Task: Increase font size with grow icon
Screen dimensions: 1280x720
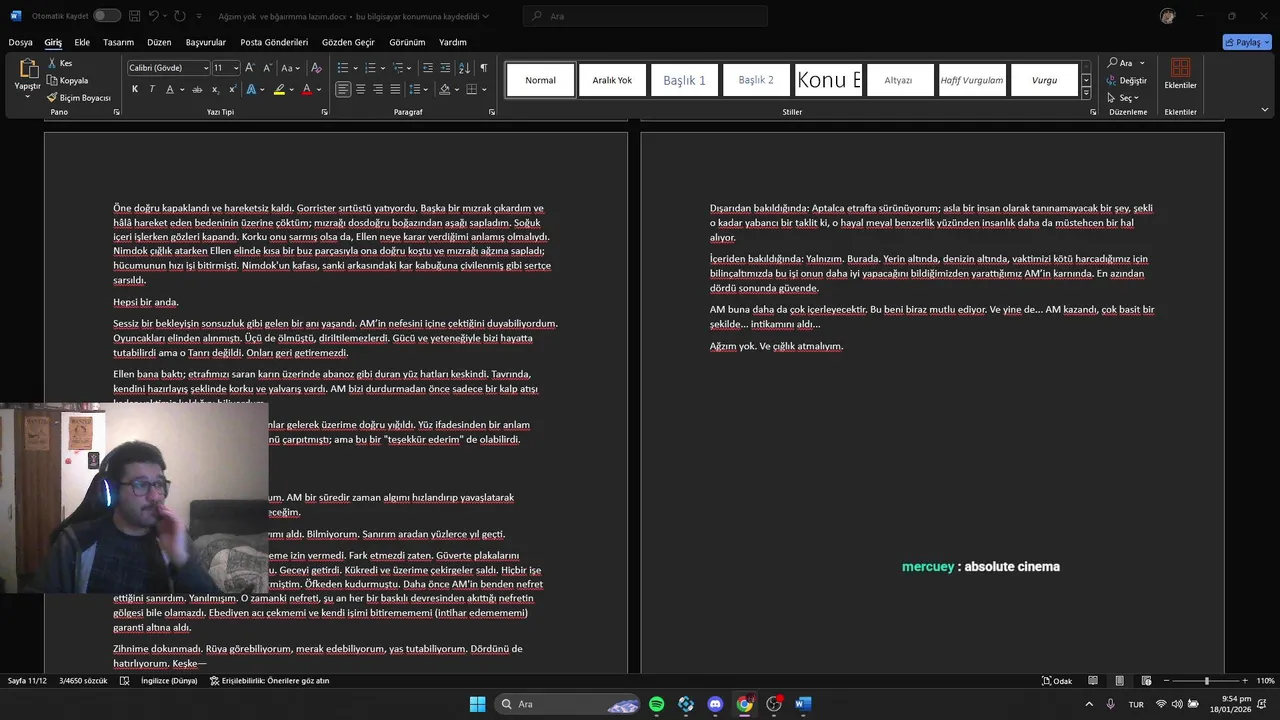Action: (250, 68)
